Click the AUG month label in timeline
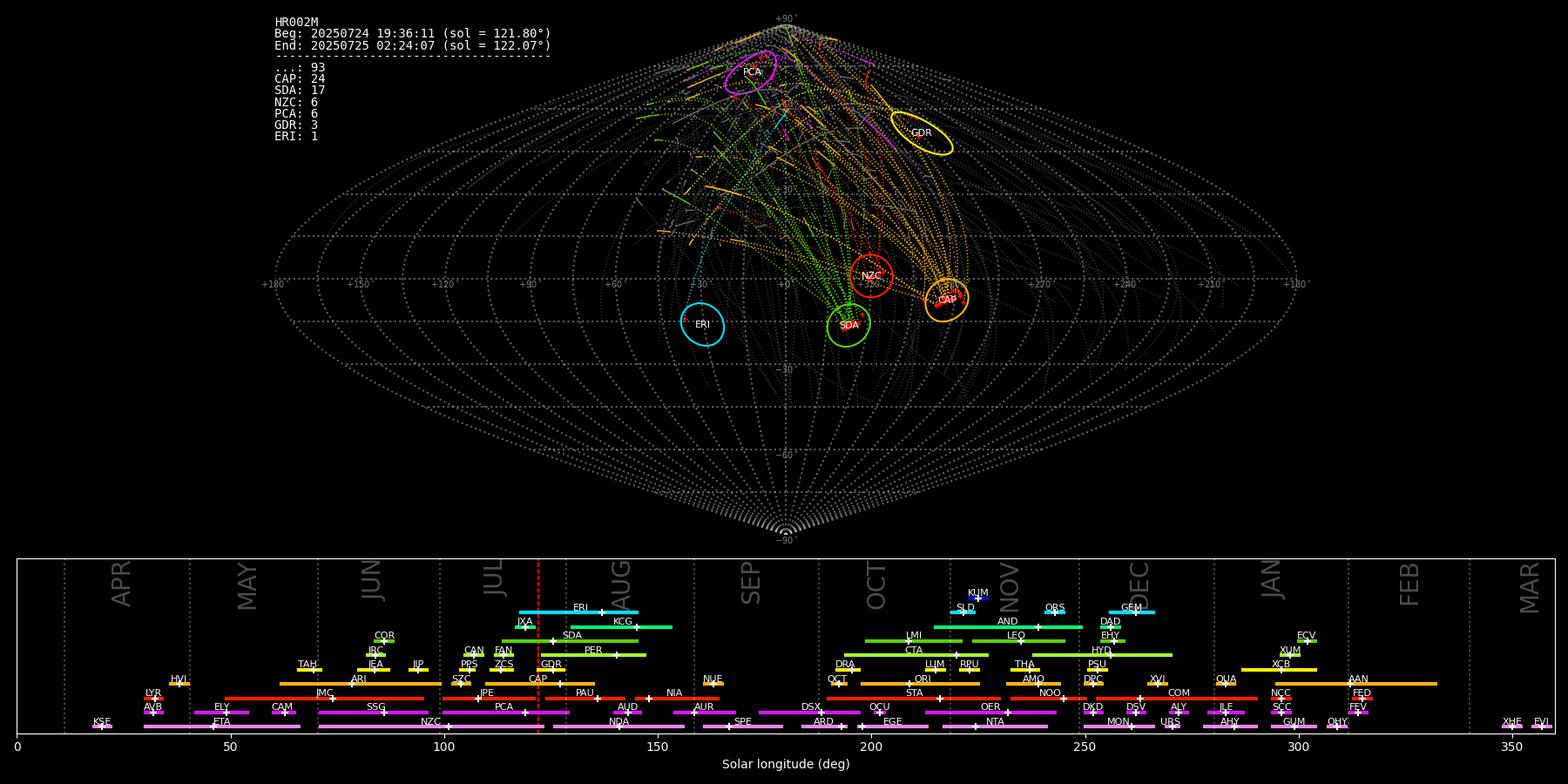This screenshot has height=784, width=1568. point(621,584)
